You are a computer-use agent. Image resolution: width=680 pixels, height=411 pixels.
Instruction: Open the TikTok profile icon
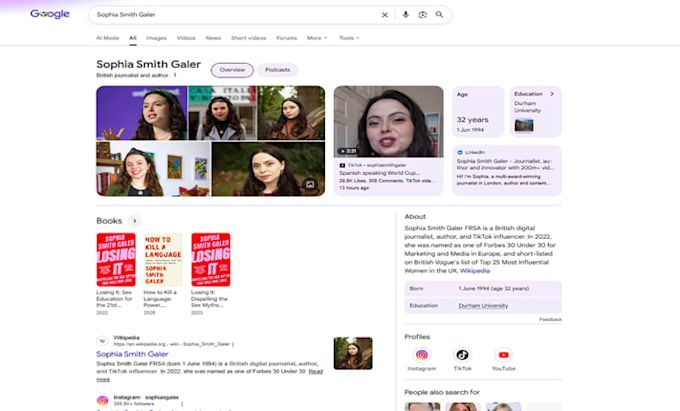pyautogui.click(x=462, y=355)
